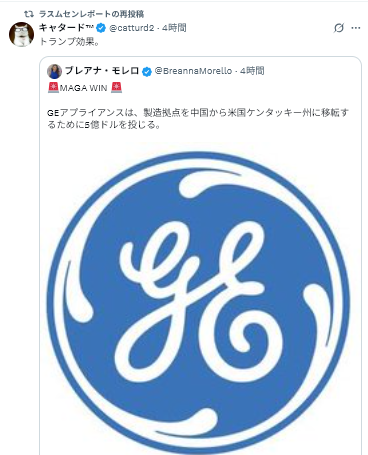Screen dimensions: 368x455
Task: Open the quoted post text about GEアプライアンス
Action: [198, 119]
